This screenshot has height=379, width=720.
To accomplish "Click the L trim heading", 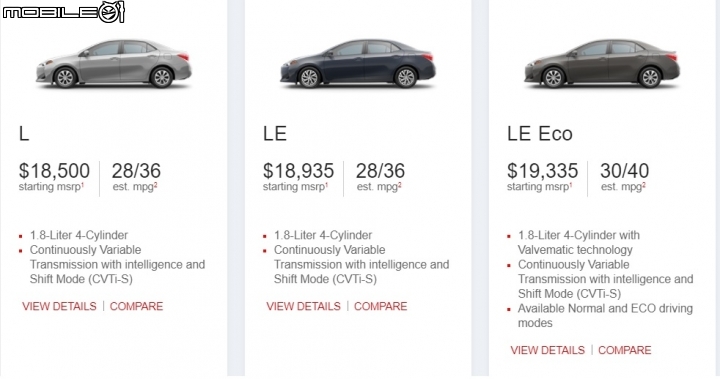I will click(24, 134).
